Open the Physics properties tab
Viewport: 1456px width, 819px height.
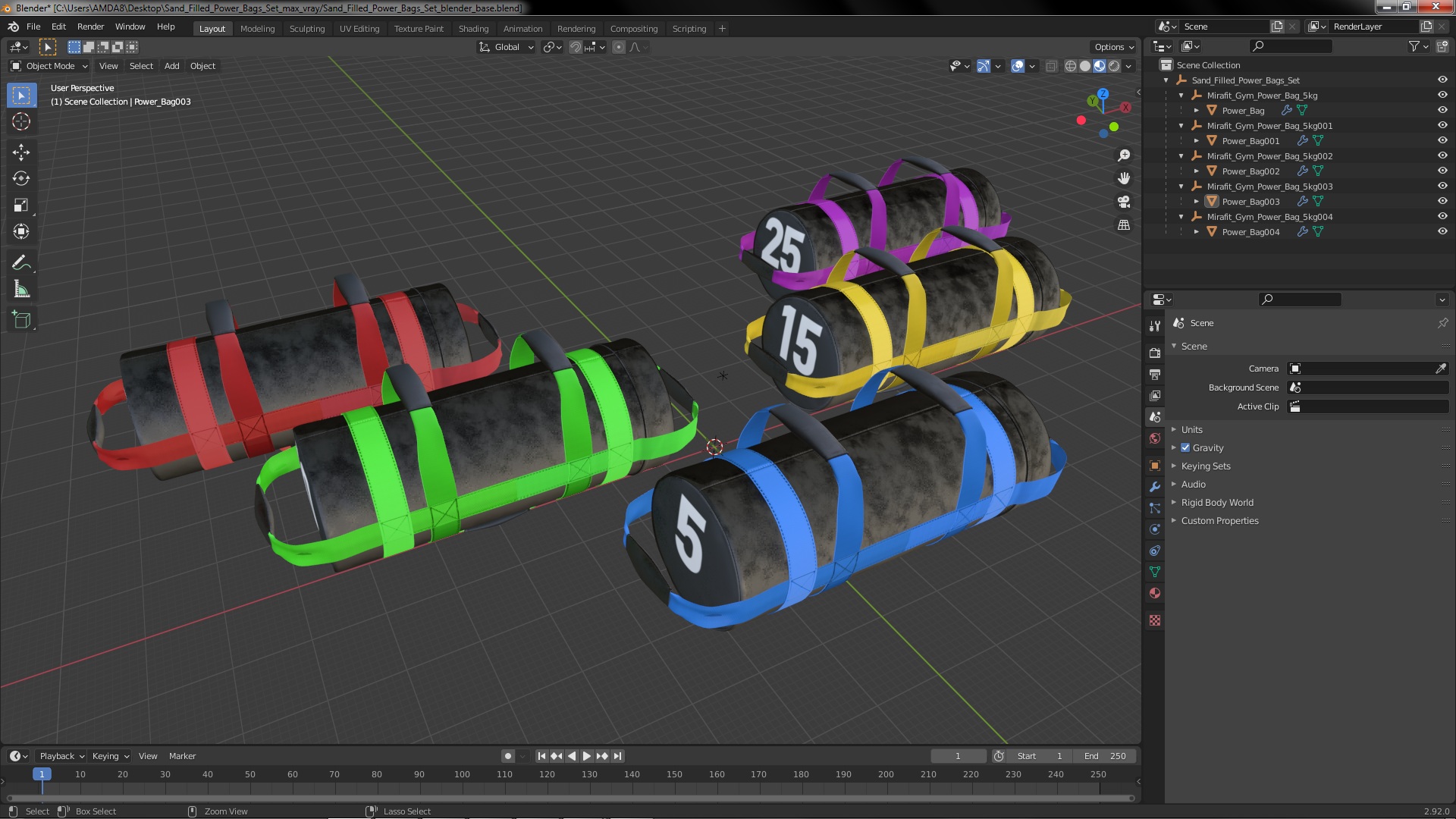[x=1155, y=529]
